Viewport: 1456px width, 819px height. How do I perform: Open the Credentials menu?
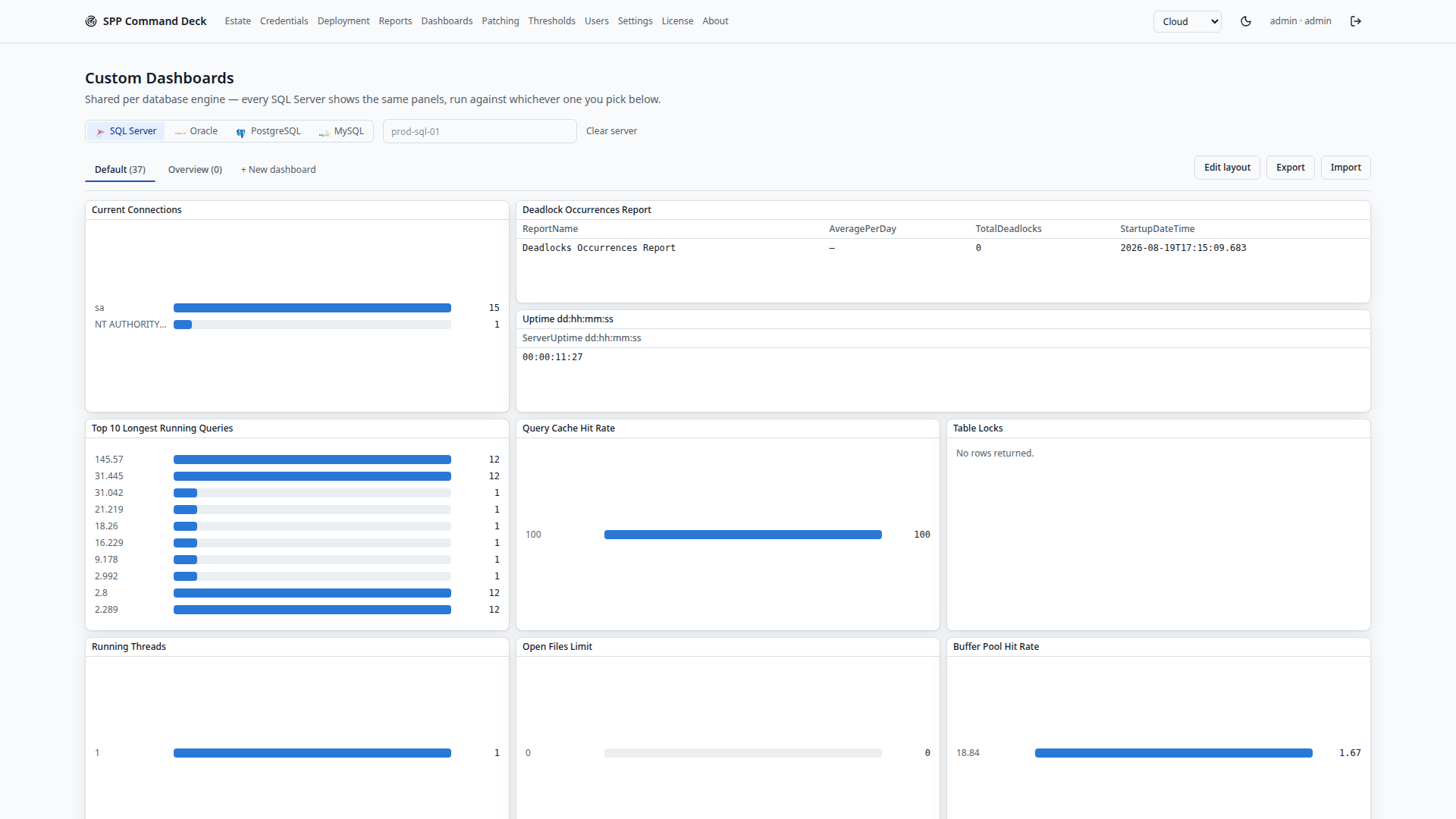(x=284, y=21)
